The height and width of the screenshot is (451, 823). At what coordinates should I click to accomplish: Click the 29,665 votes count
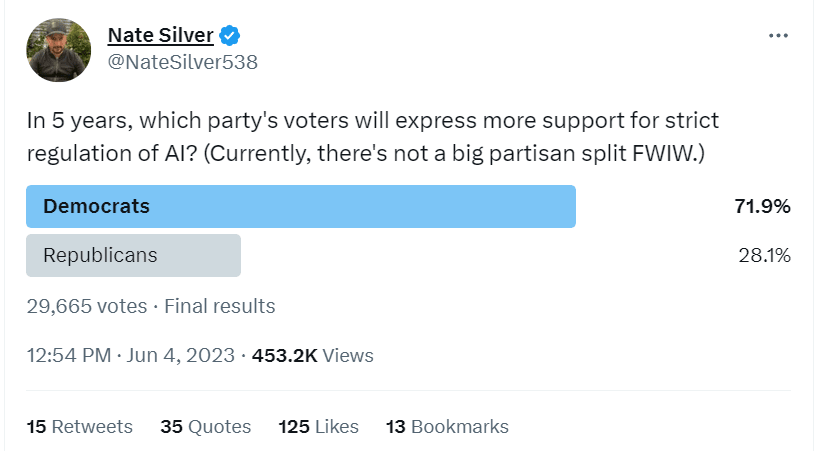tap(87, 306)
